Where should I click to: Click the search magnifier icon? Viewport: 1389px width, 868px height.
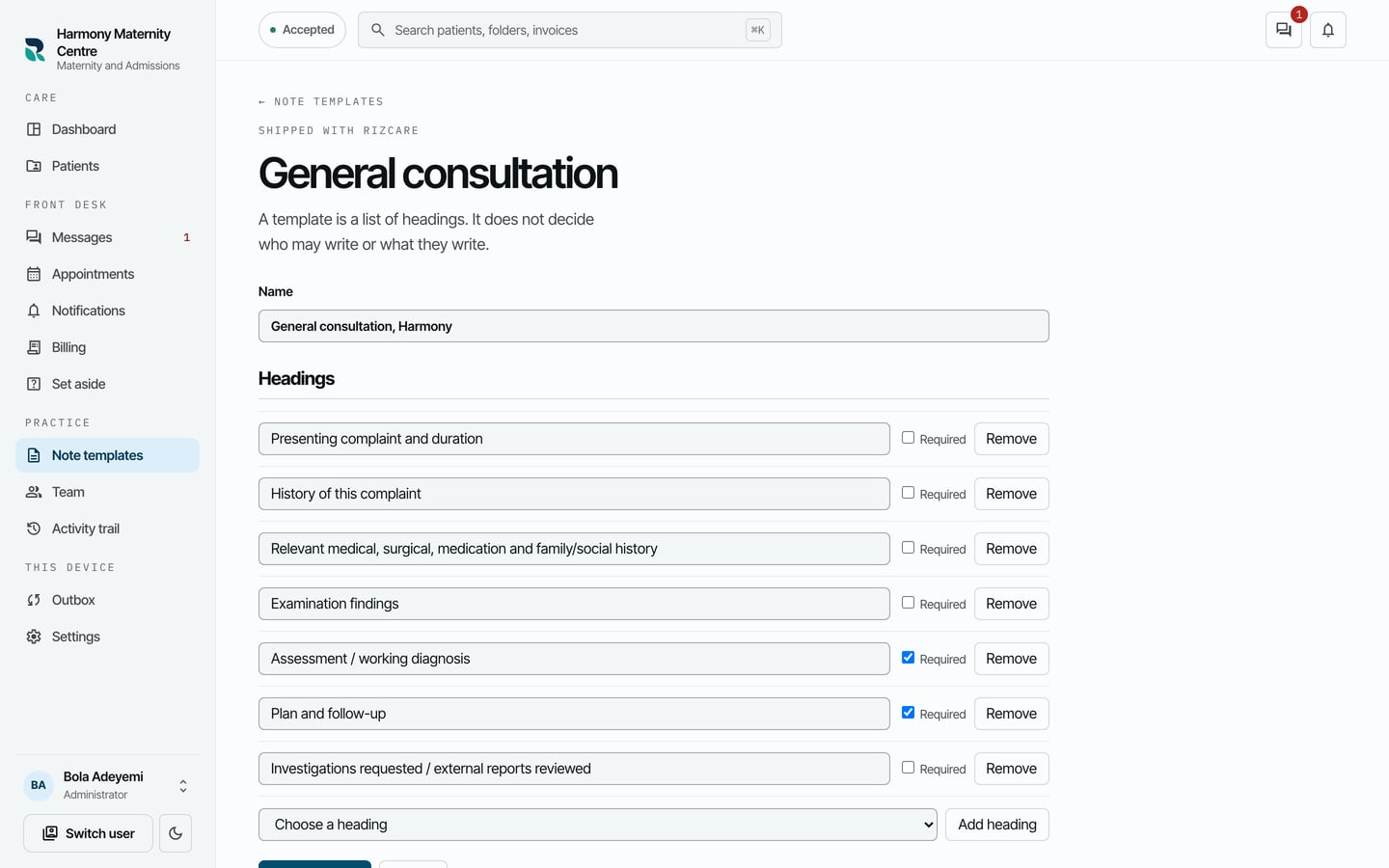click(x=378, y=30)
